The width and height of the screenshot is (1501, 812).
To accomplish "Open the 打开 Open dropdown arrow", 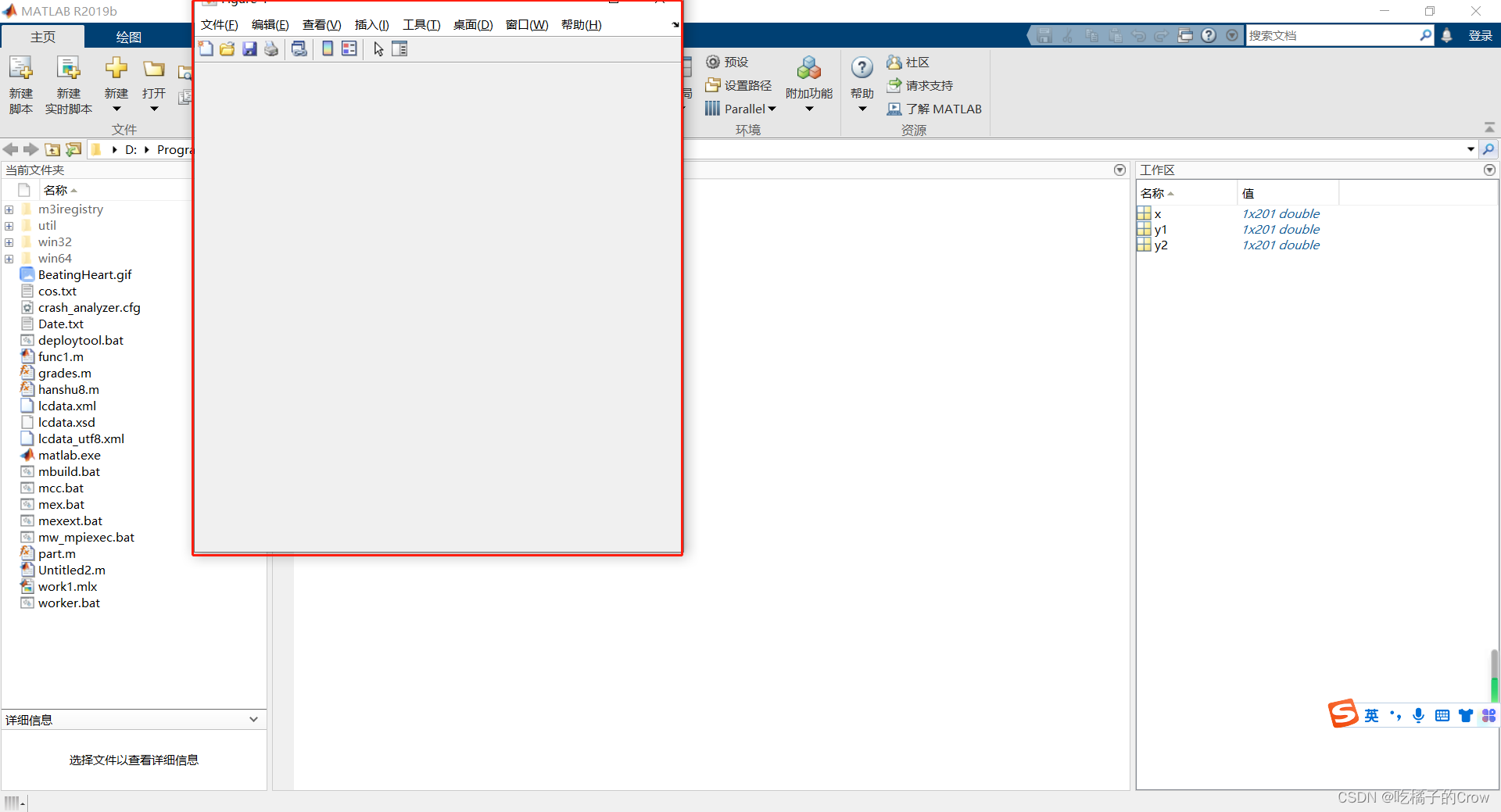I will pyautogui.click(x=154, y=109).
